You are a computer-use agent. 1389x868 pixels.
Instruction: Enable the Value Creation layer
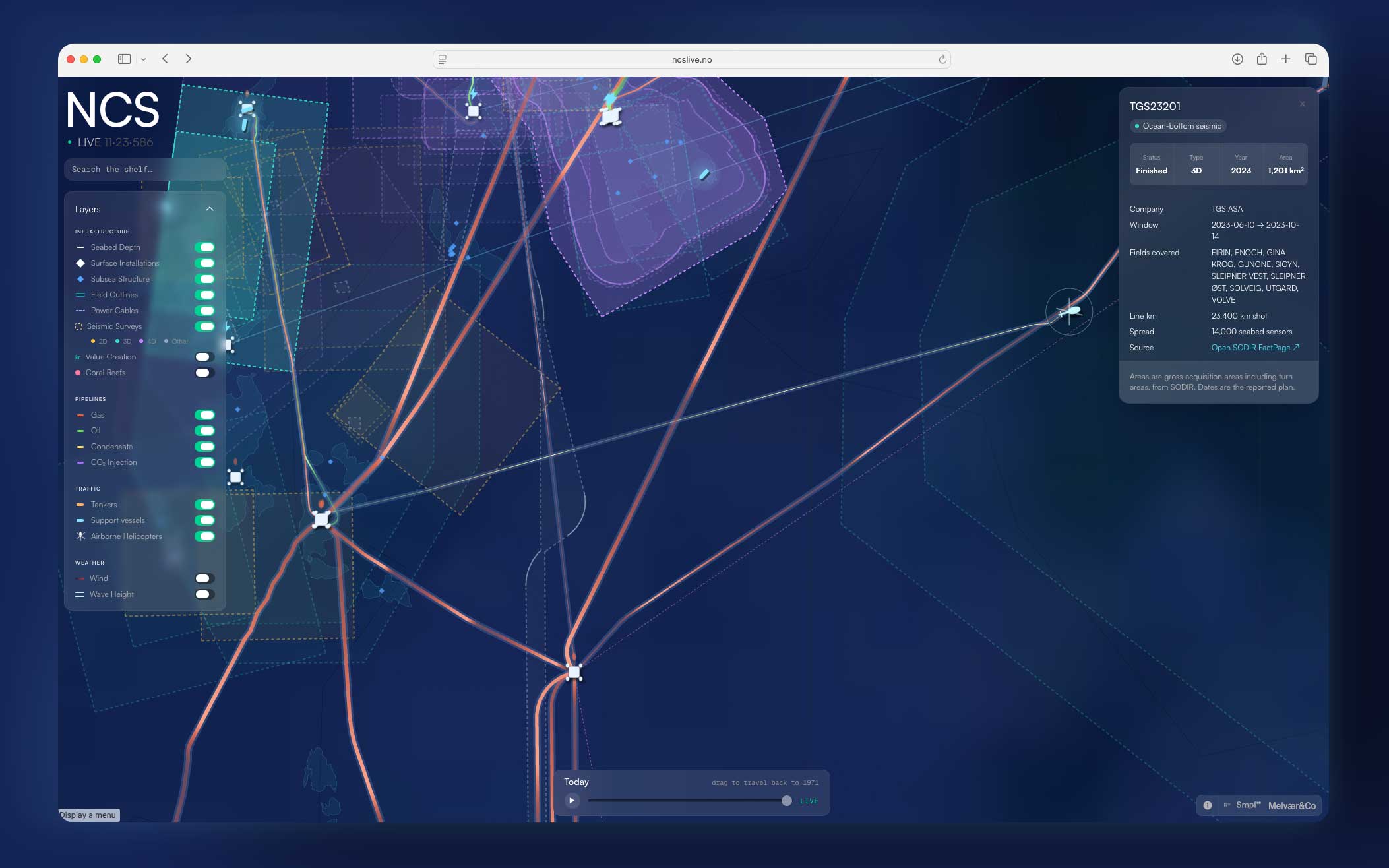(x=204, y=357)
